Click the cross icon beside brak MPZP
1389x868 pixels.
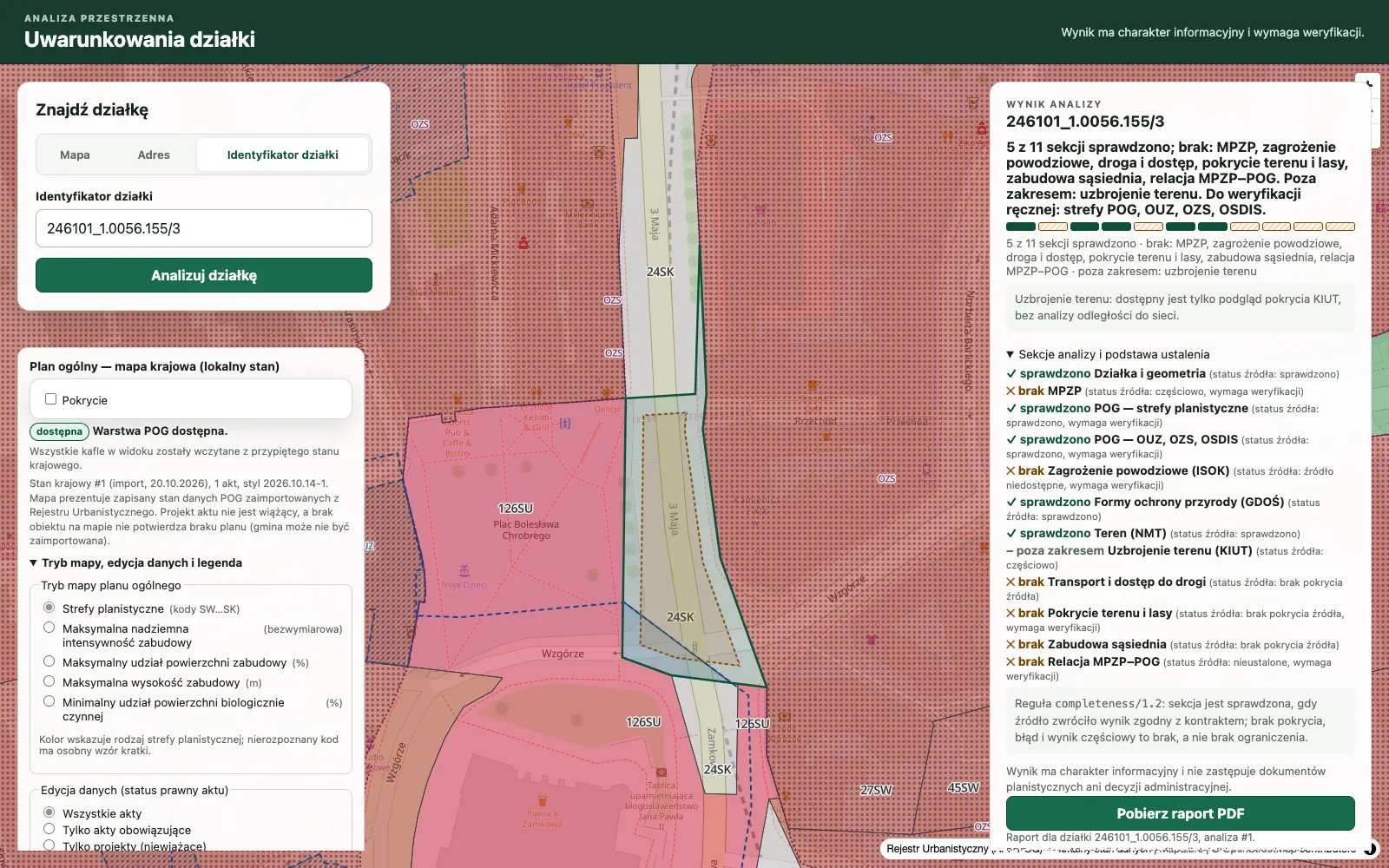tap(1010, 391)
